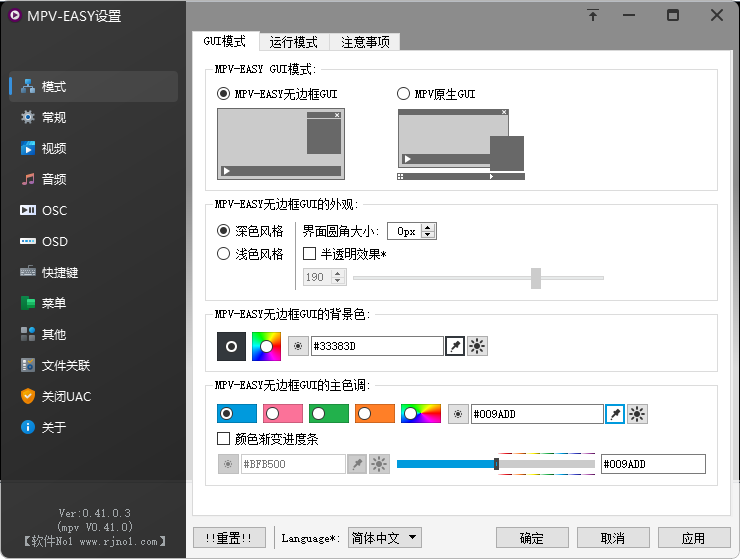Click down arrow of the 190 transparency spinner
Screen dimensions: 740x559
337,280
